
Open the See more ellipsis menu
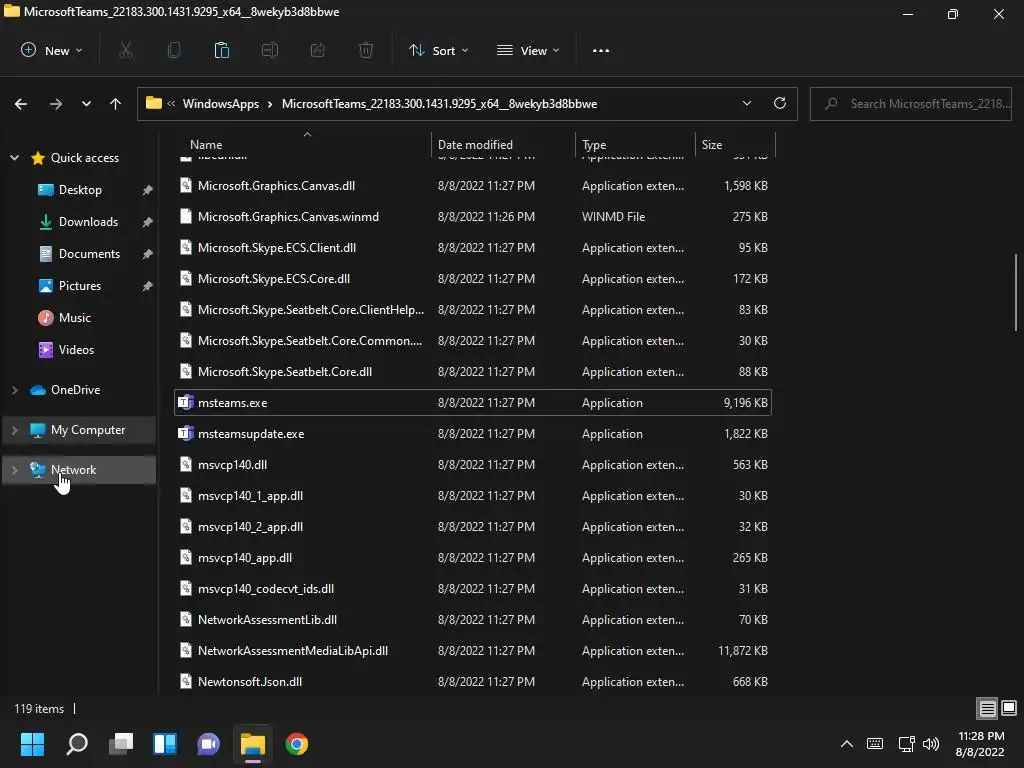pyautogui.click(x=601, y=50)
